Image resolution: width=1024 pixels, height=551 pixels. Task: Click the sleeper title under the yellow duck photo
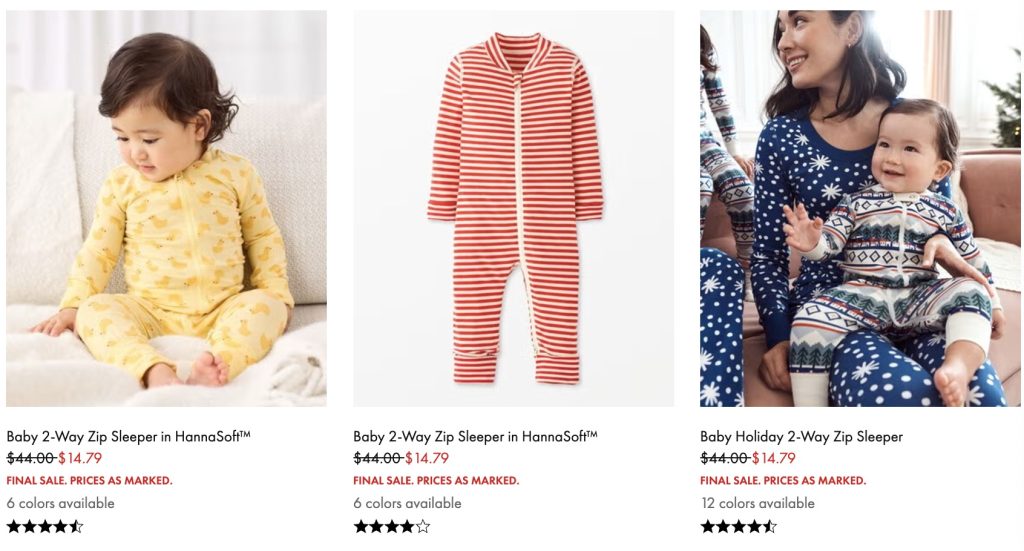[x=128, y=436]
